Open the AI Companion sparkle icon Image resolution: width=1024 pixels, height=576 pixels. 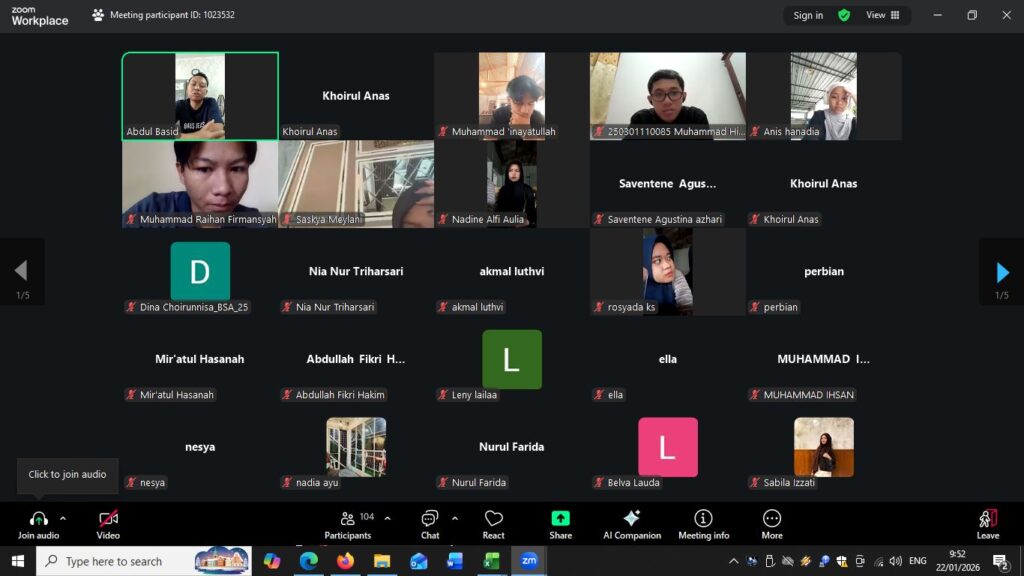point(631,519)
